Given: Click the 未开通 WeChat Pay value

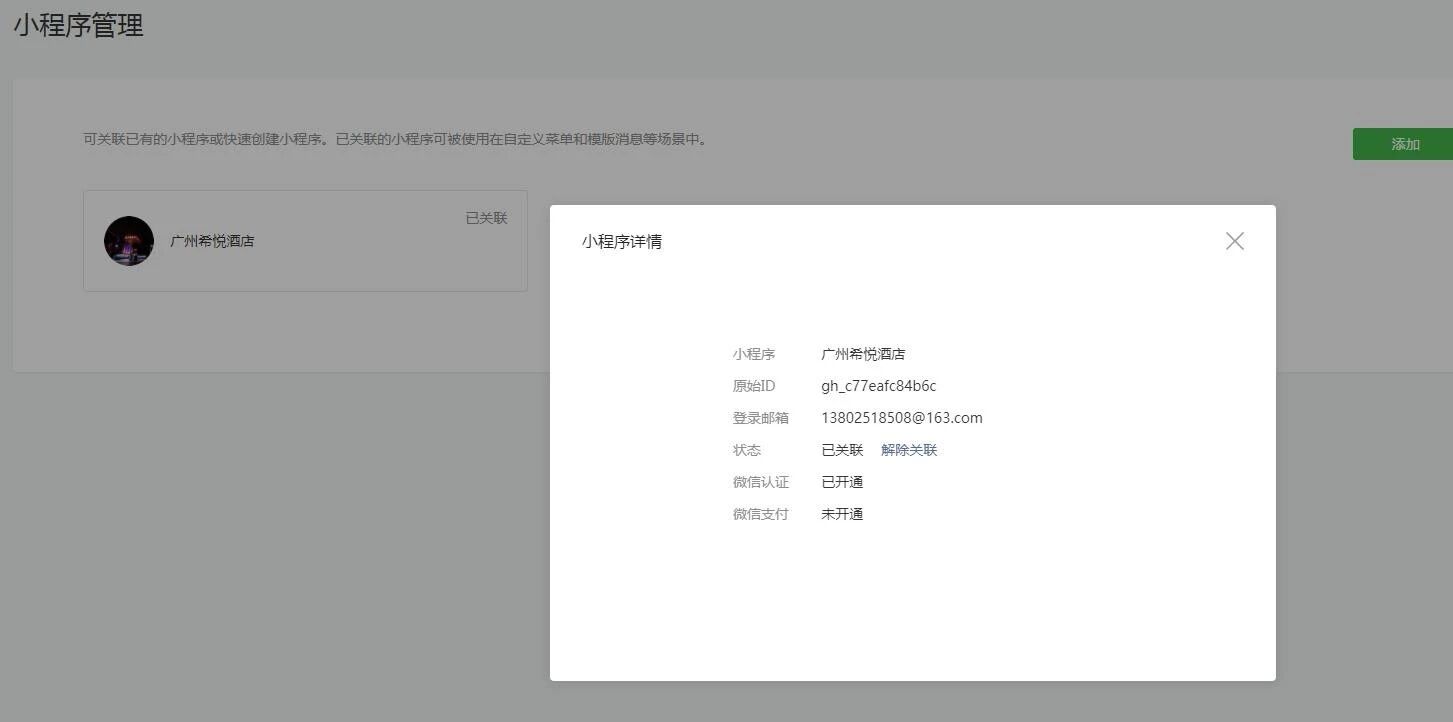Looking at the screenshot, I should click(842, 514).
